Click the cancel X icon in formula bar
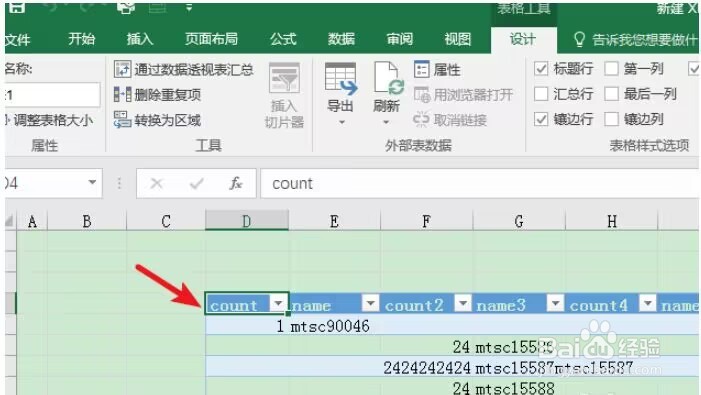 [156, 183]
